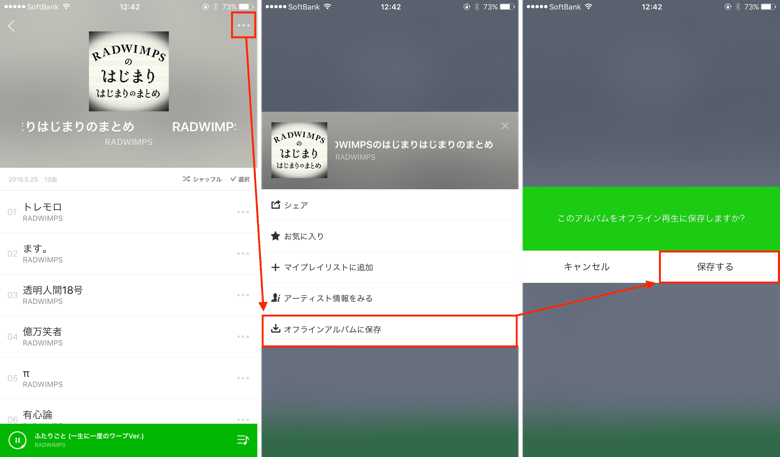Tap the 選択 select option
780x457 pixels.
(x=240, y=179)
